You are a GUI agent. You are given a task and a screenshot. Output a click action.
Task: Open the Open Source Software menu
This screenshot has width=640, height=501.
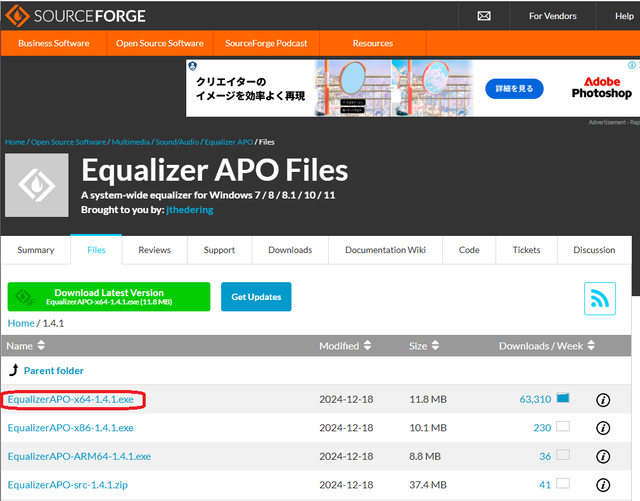click(x=160, y=43)
